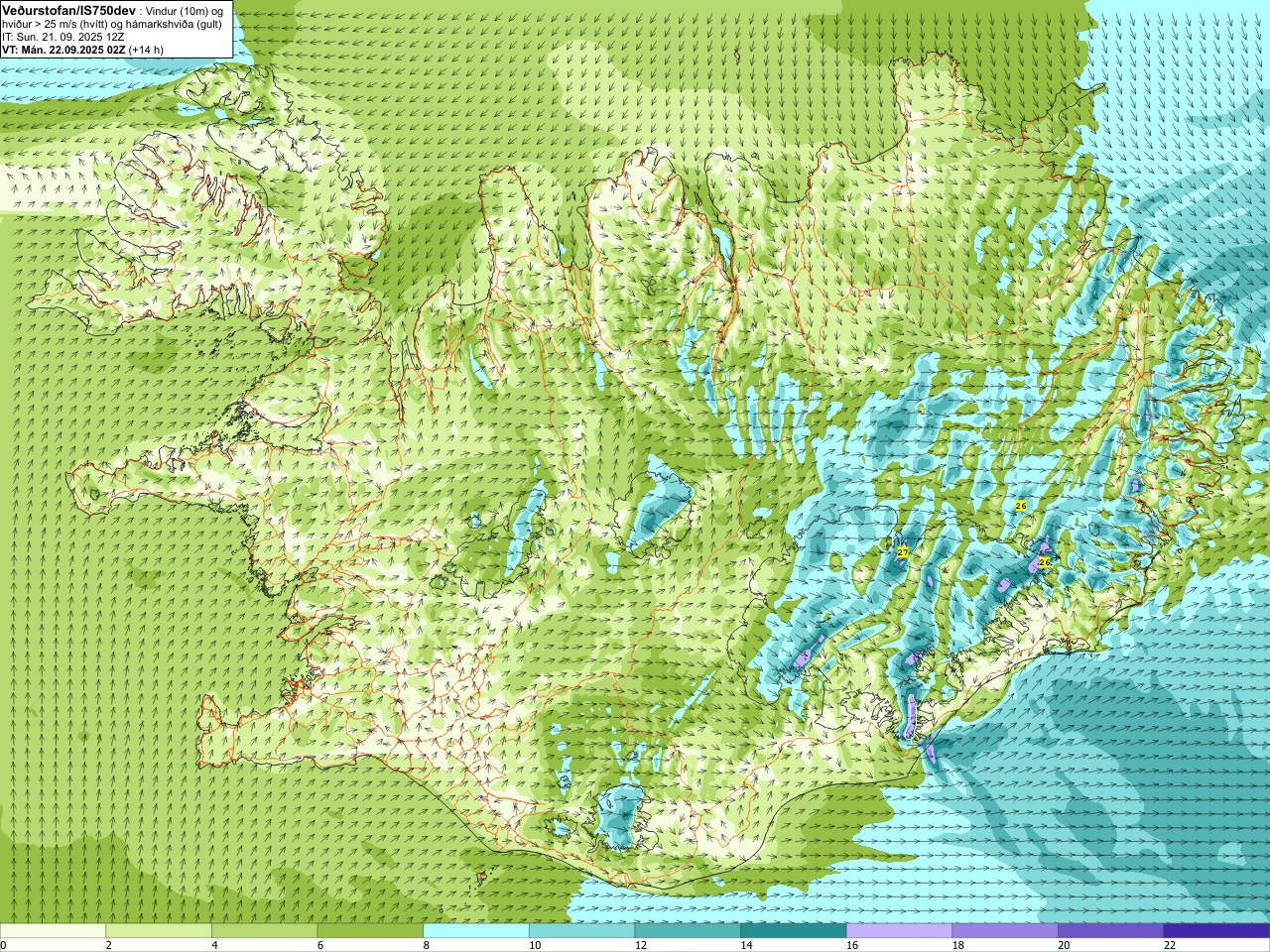Viewport: 1270px width, 952px height.
Task: Click the legend tick label 20
Action: [1064, 945]
